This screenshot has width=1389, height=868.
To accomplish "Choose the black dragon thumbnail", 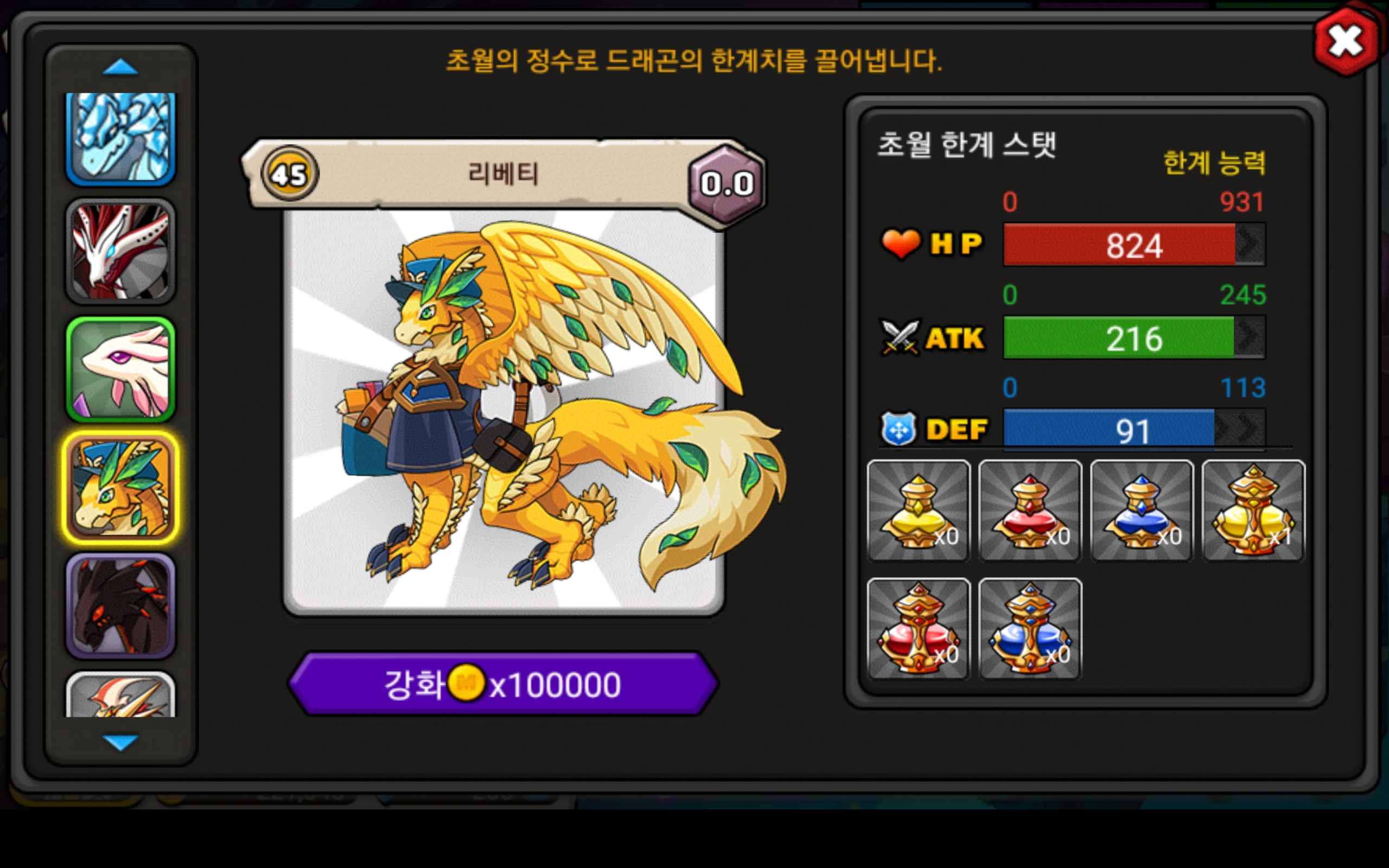I will [x=120, y=605].
